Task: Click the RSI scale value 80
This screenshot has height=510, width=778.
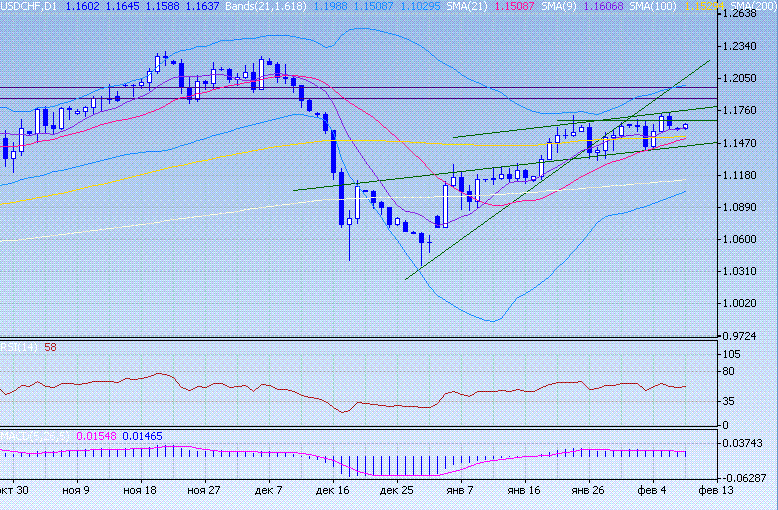Action: point(730,373)
